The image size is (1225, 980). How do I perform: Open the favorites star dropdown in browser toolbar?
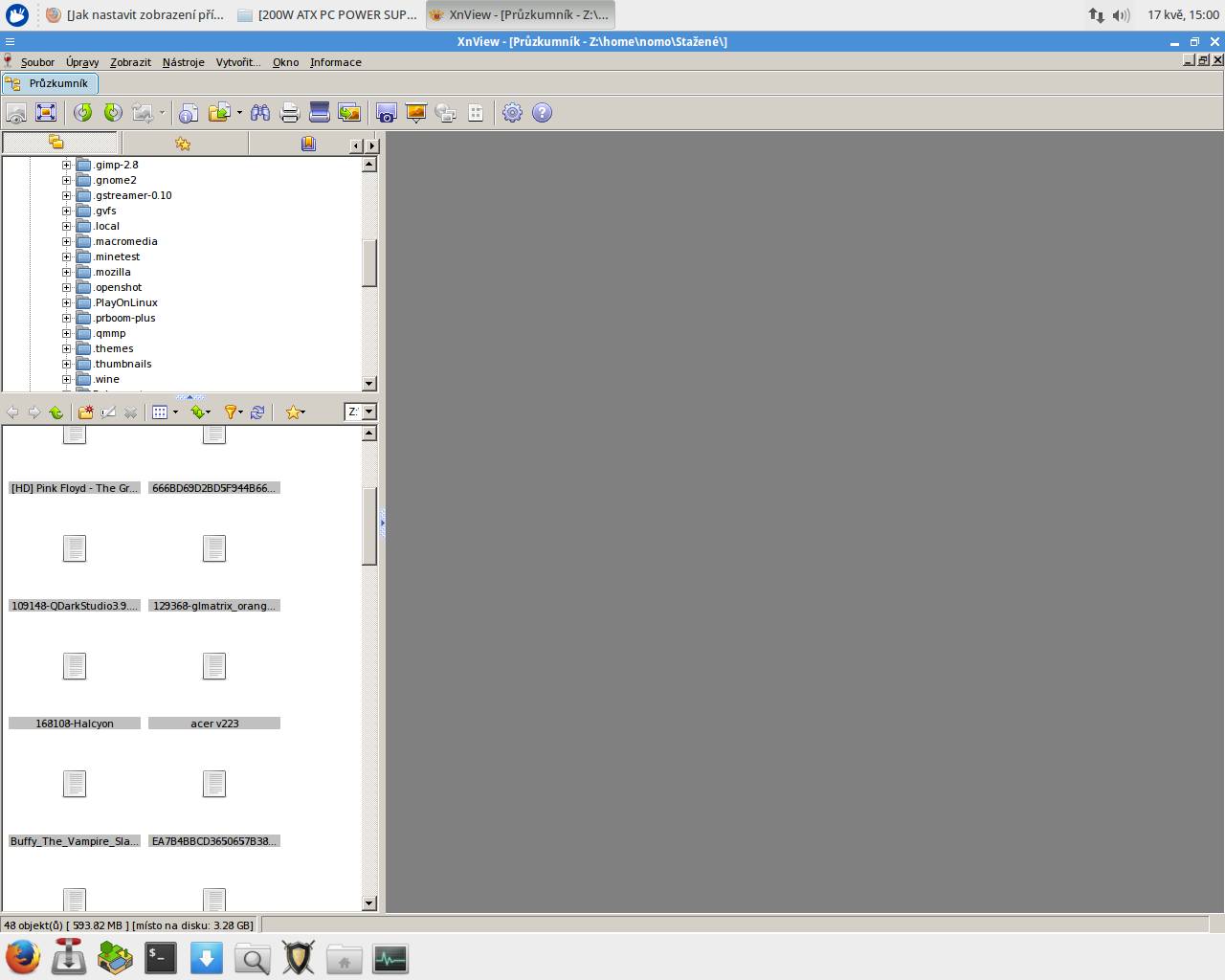[295, 412]
